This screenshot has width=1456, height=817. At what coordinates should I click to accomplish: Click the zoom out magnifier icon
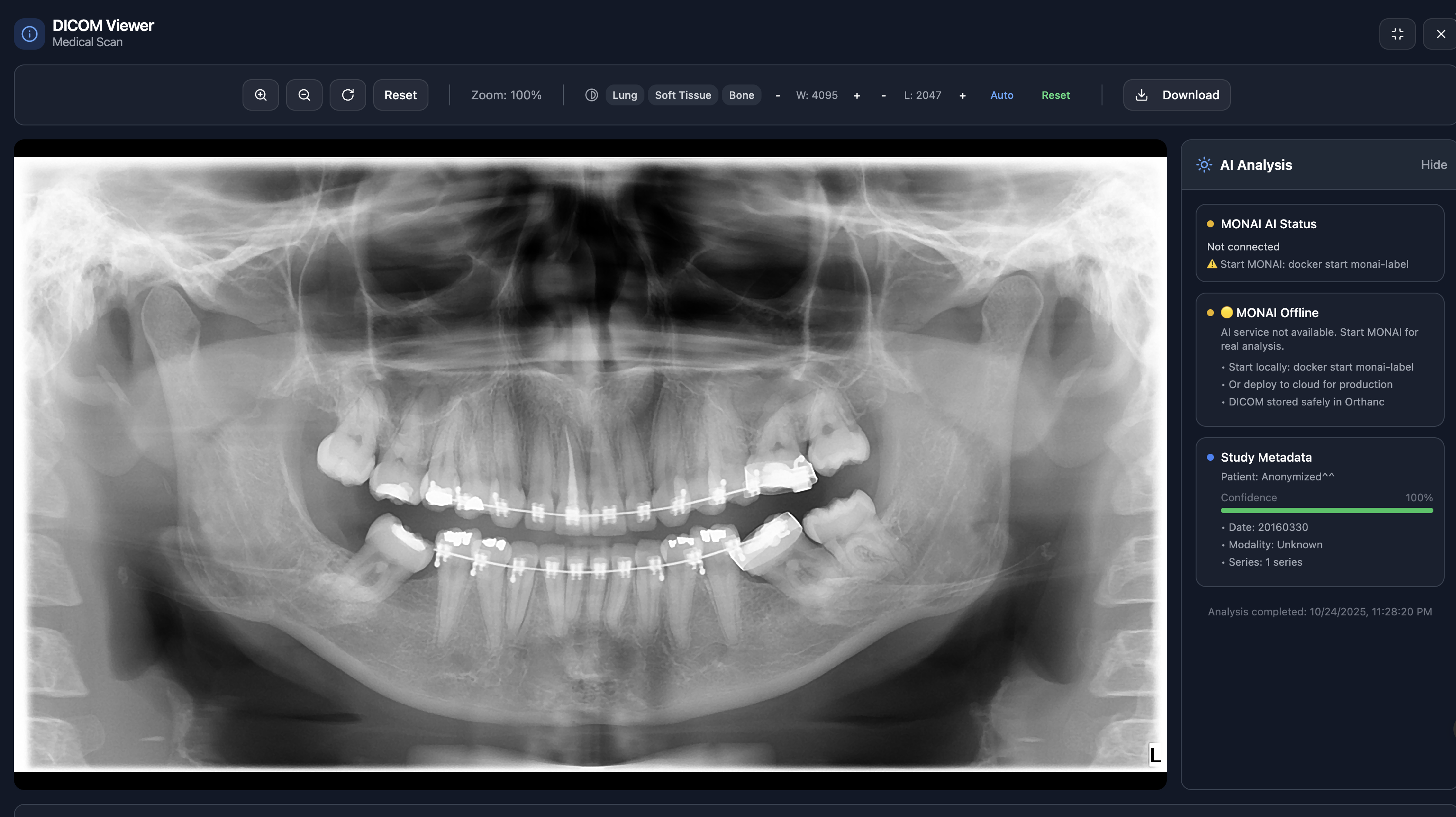click(x=304, y=95)
